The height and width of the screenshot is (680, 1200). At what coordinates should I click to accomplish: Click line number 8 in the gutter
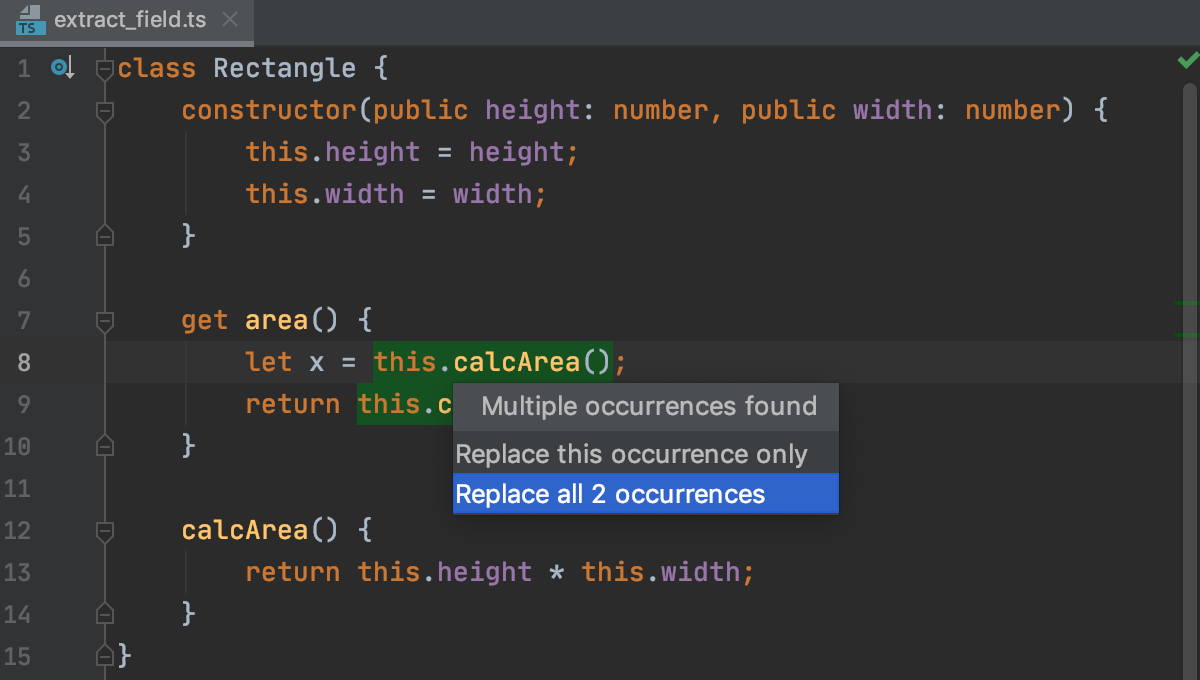24,362
